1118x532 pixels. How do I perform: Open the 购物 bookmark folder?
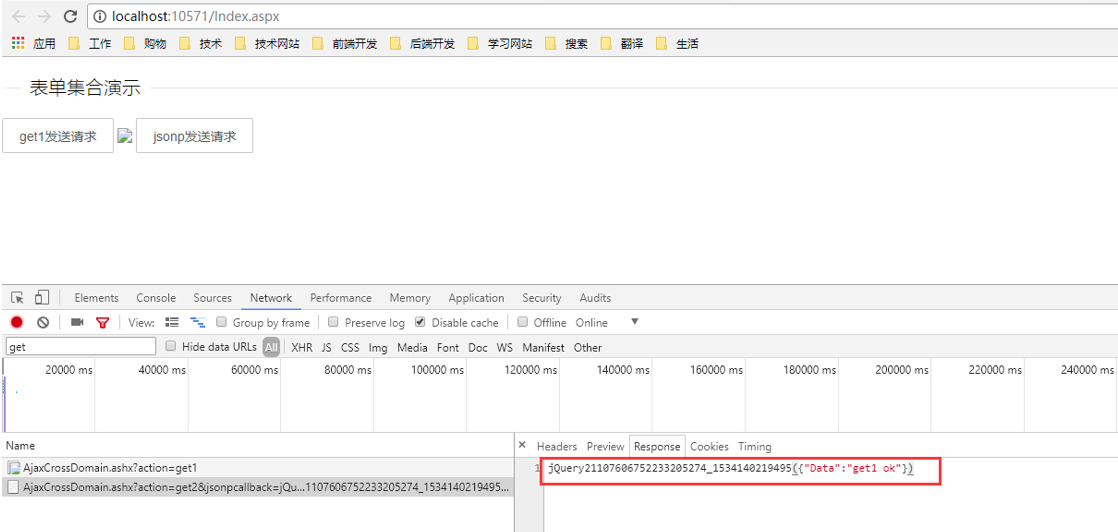tap(145, 44)
